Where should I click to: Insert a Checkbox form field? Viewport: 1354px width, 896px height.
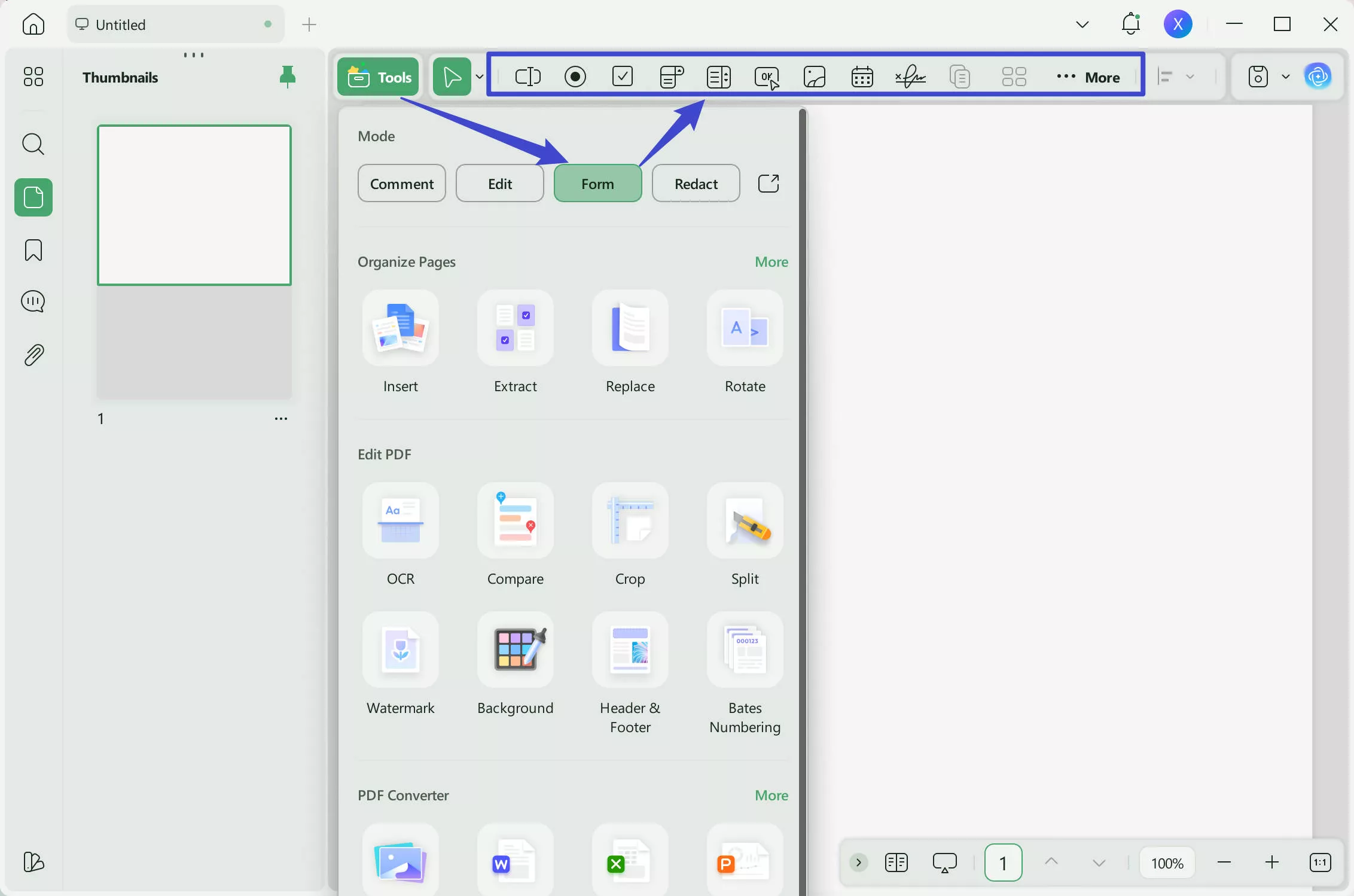622,76
